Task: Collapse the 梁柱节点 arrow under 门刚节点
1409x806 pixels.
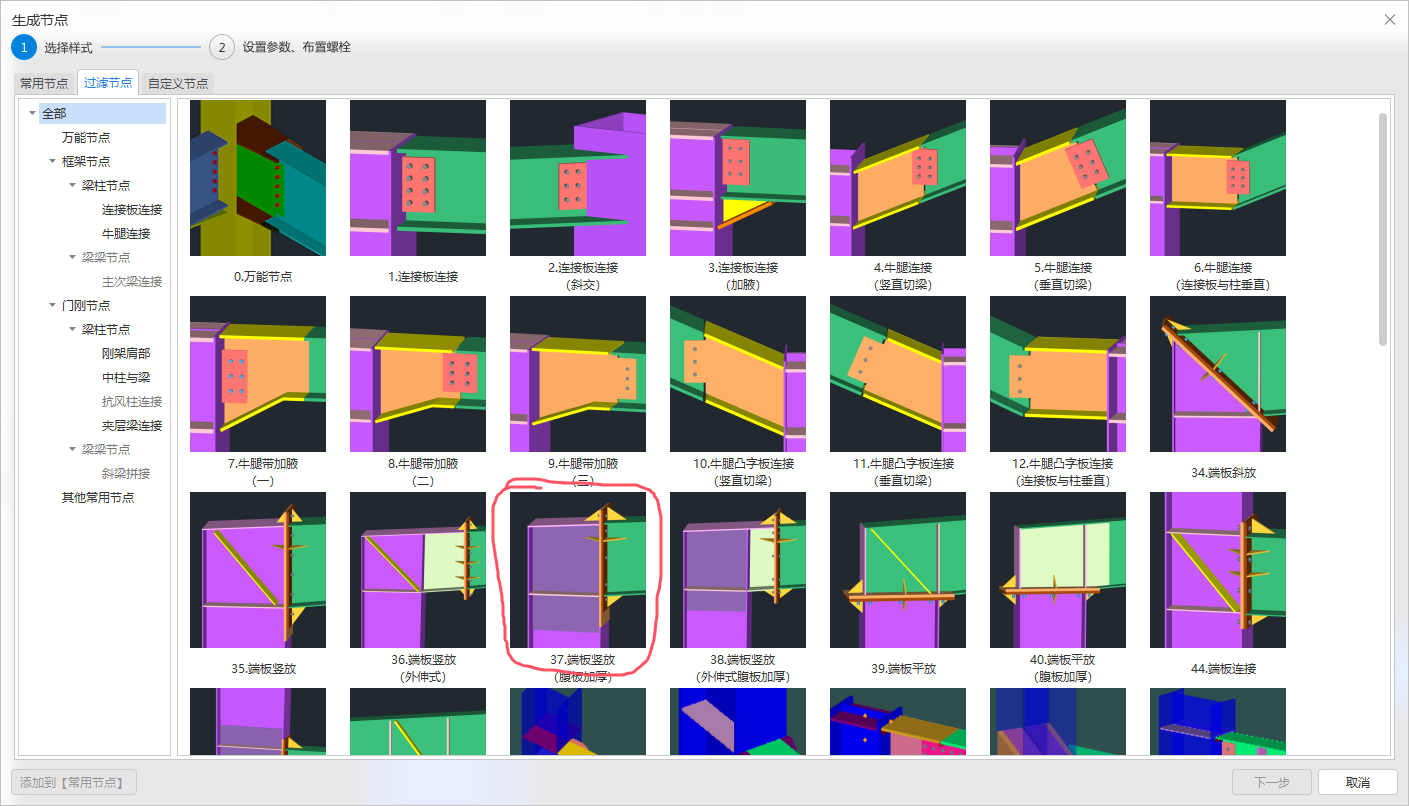Action: [72, 329]
